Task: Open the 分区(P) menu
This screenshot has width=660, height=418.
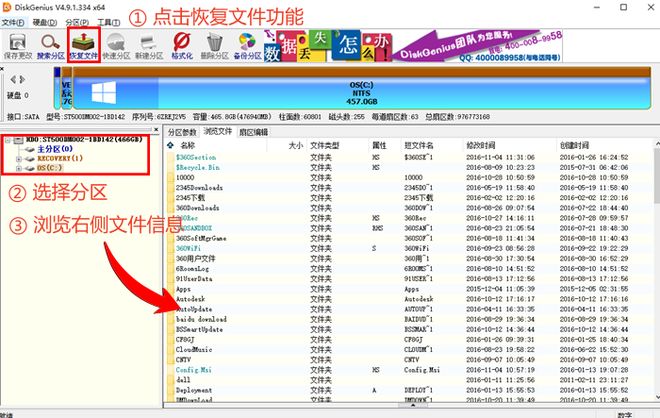Action: point(77,22)
